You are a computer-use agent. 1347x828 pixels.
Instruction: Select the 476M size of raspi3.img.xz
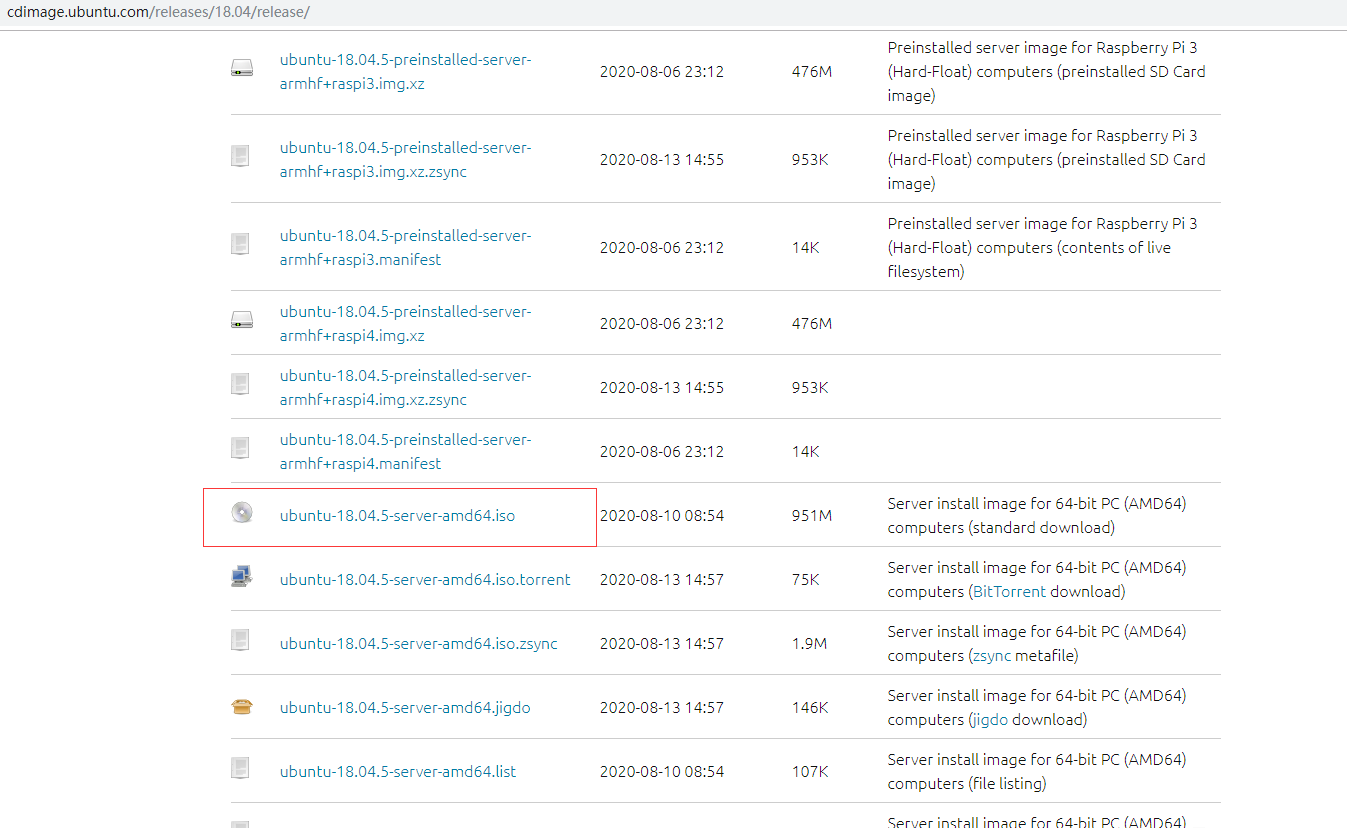click(812, 72)
